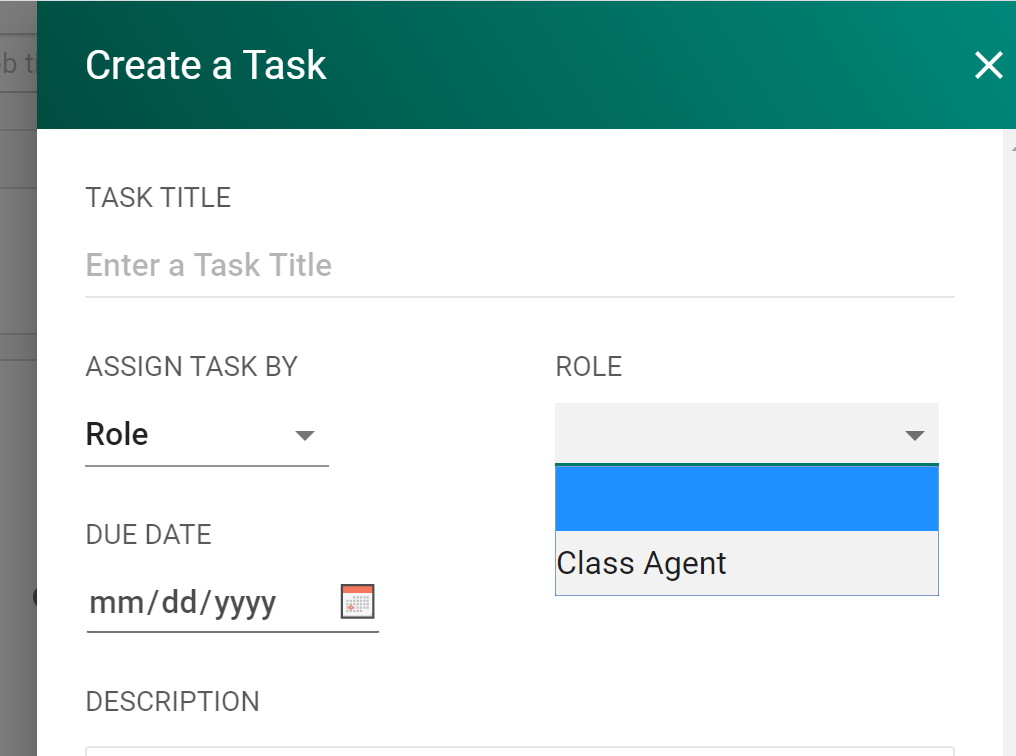This screenshot has height=756, width=1016.
Task: Click the Role value in Assign Task By
Action: [x=118, y=435]
